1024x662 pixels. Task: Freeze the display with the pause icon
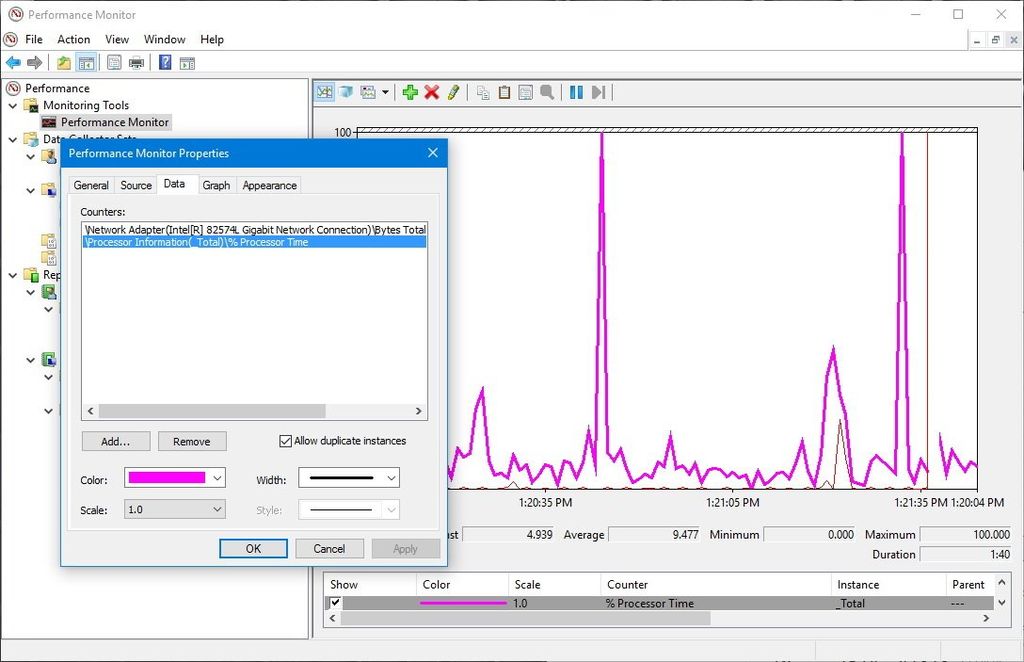tap(575, 92)
